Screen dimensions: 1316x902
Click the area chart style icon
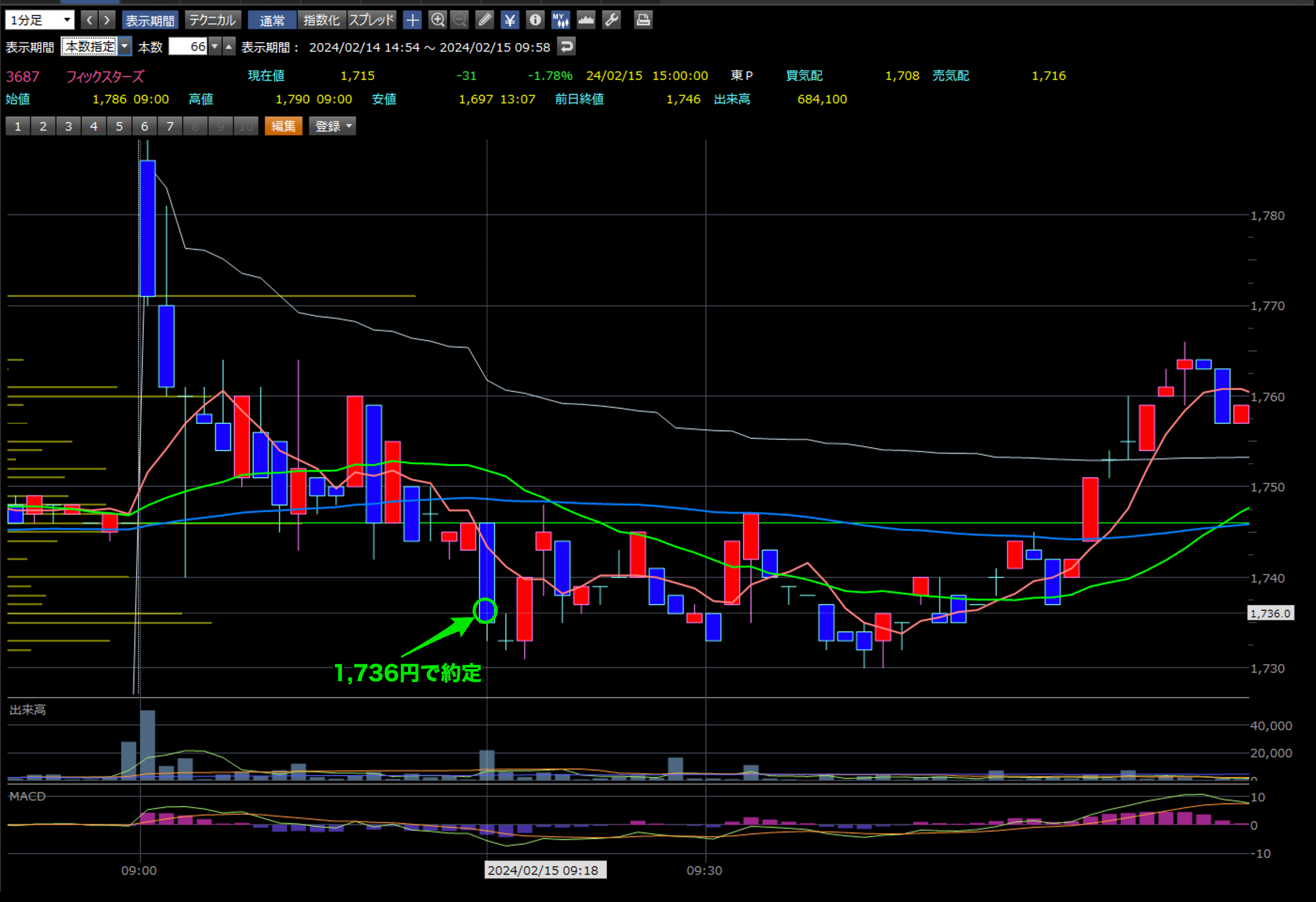pyautogui.click(x=586, y=20)
